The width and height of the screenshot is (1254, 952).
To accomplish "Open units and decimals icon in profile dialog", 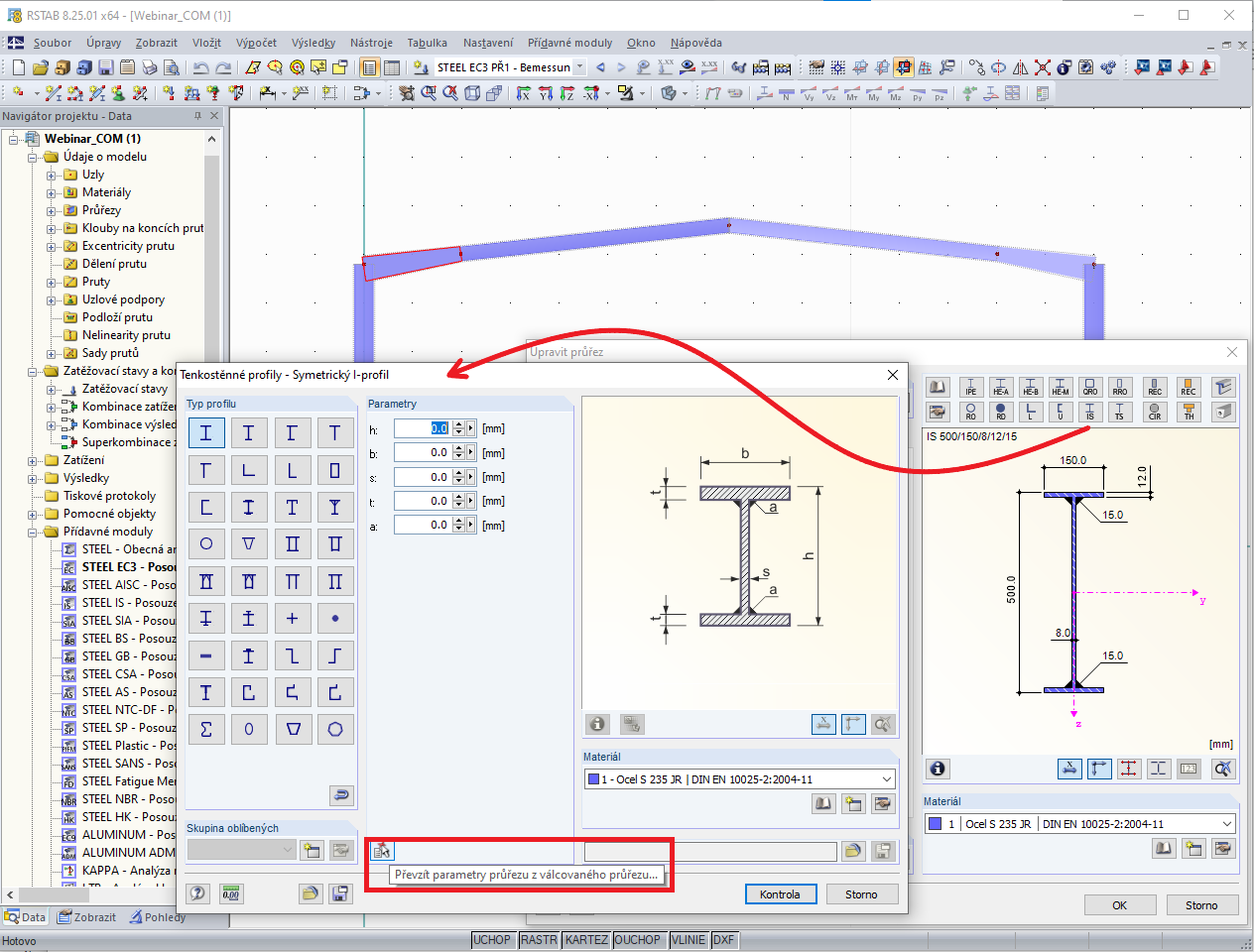I will (230, 893).
